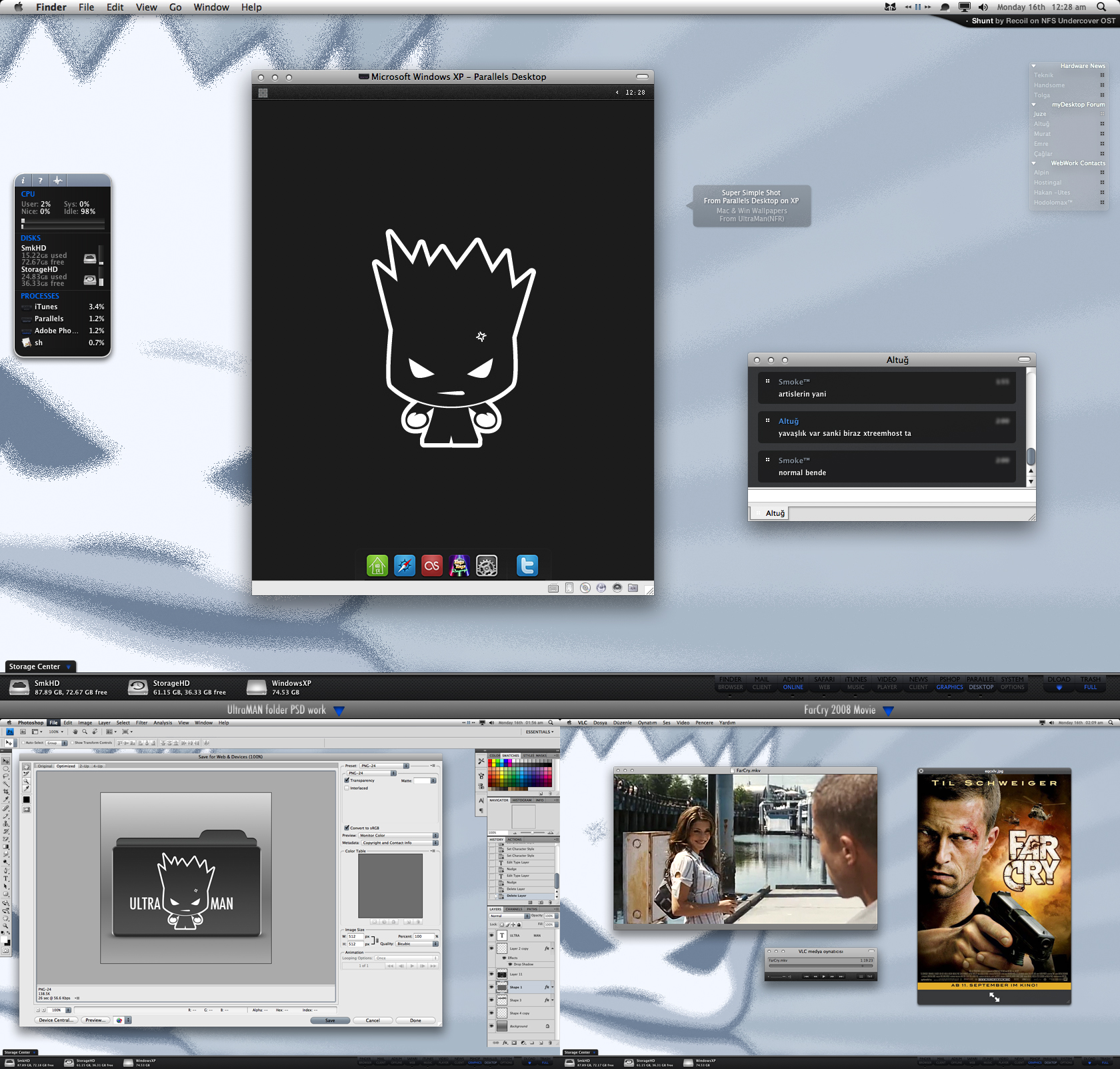Select the Hand tool in Save for Web dialog
The image size is (1120, 1069).
[x=27, y=767]
